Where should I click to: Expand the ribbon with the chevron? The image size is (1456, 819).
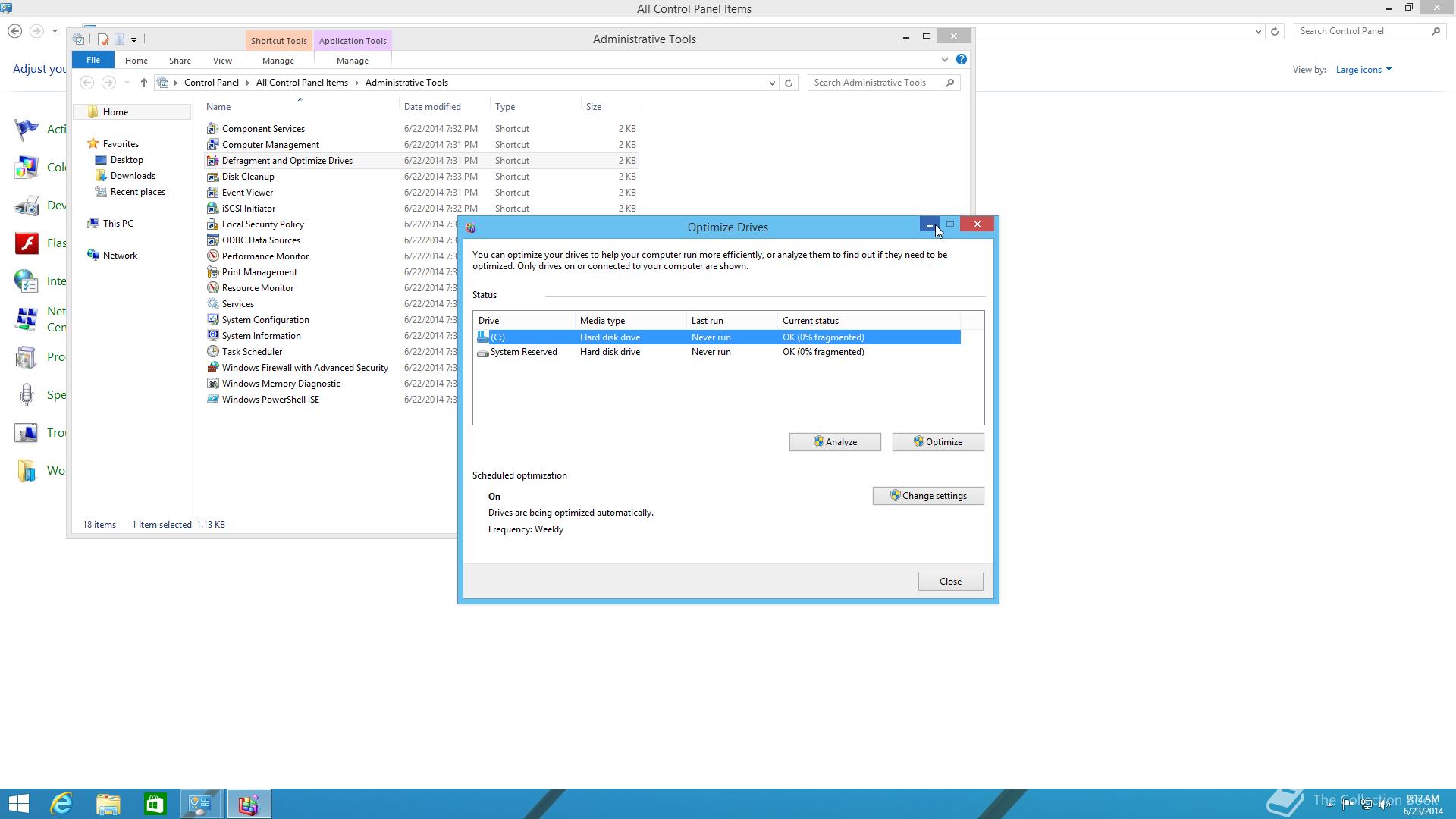click(944, 59)
